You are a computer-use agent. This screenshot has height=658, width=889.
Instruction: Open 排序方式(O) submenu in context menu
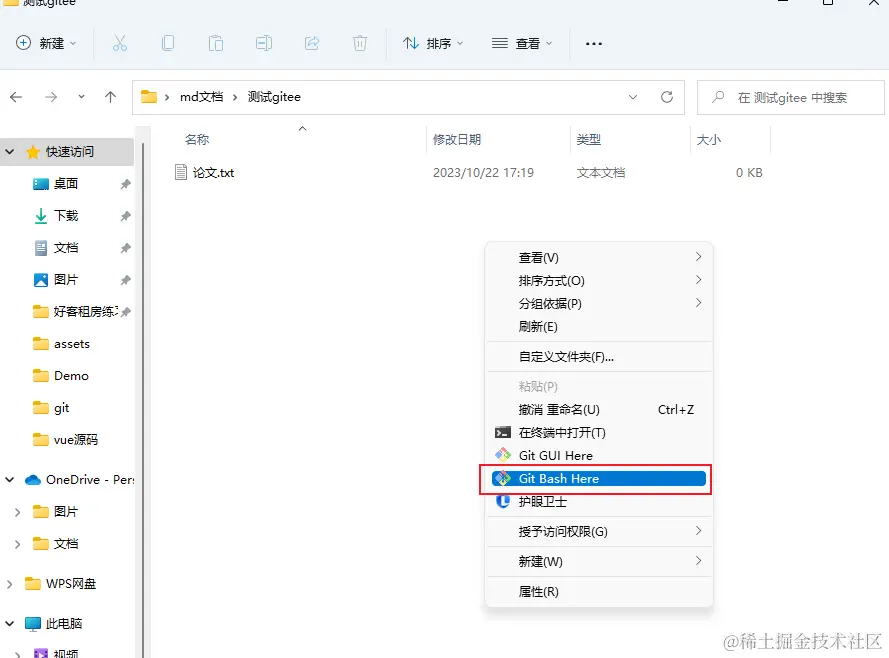599,281
